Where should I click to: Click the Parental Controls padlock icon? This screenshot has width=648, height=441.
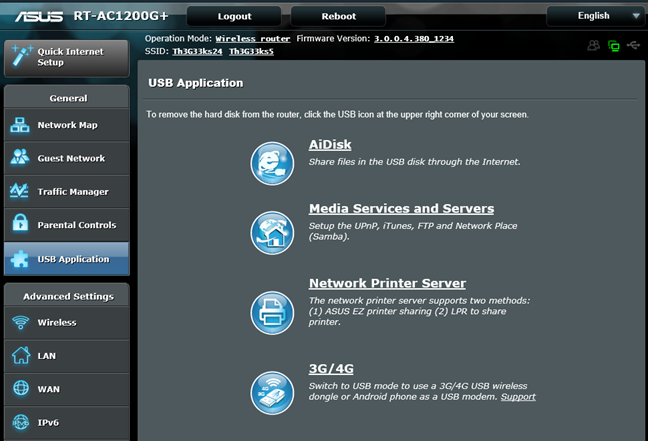click(x=20, y=223)
